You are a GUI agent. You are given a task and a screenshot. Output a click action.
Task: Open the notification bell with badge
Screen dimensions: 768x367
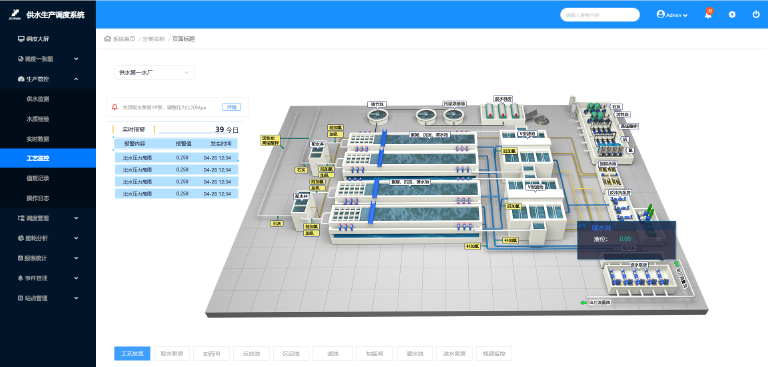tap(708, 14)
